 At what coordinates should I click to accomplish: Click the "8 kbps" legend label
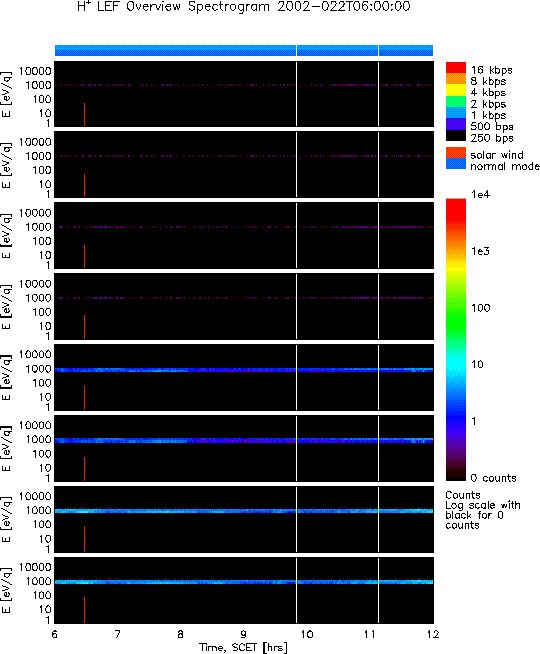(x=488, y=81)
